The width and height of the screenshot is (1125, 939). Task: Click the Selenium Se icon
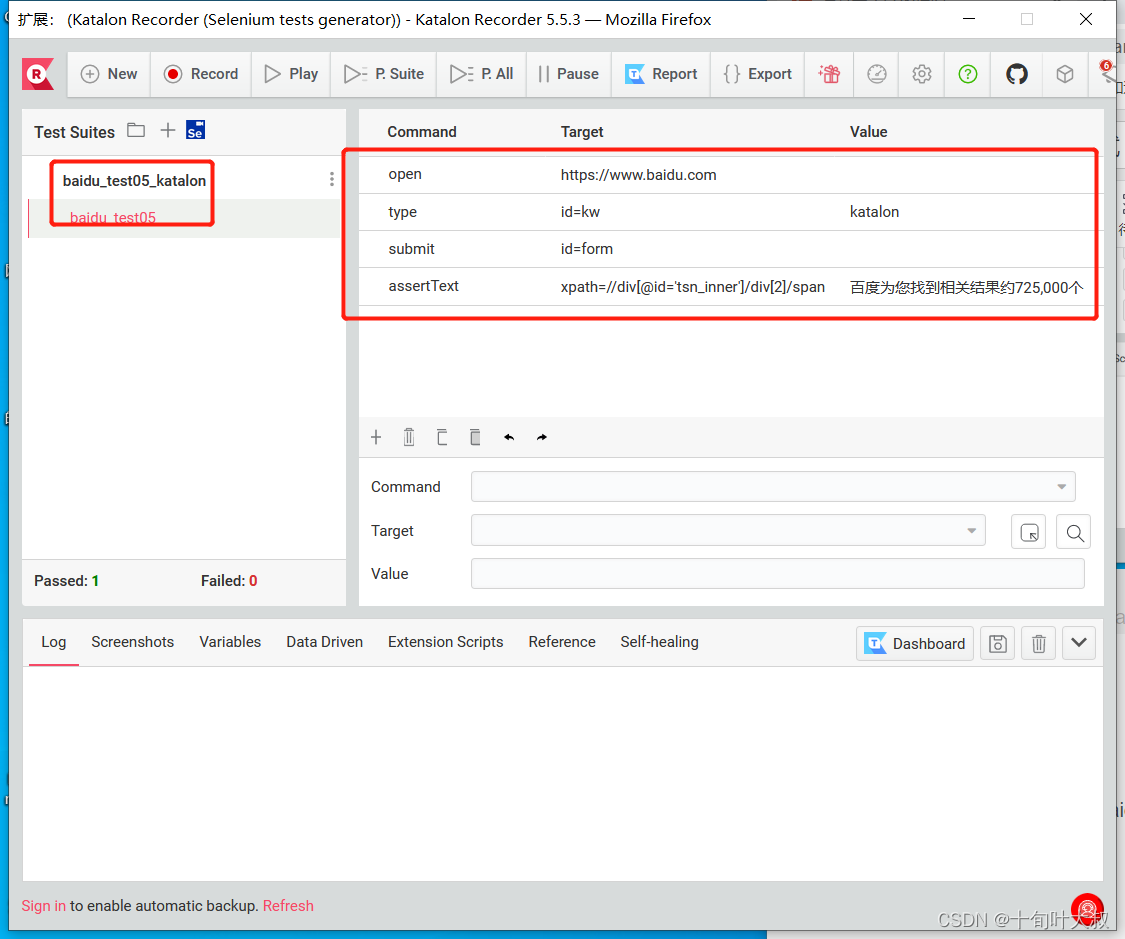pos(195,130)
